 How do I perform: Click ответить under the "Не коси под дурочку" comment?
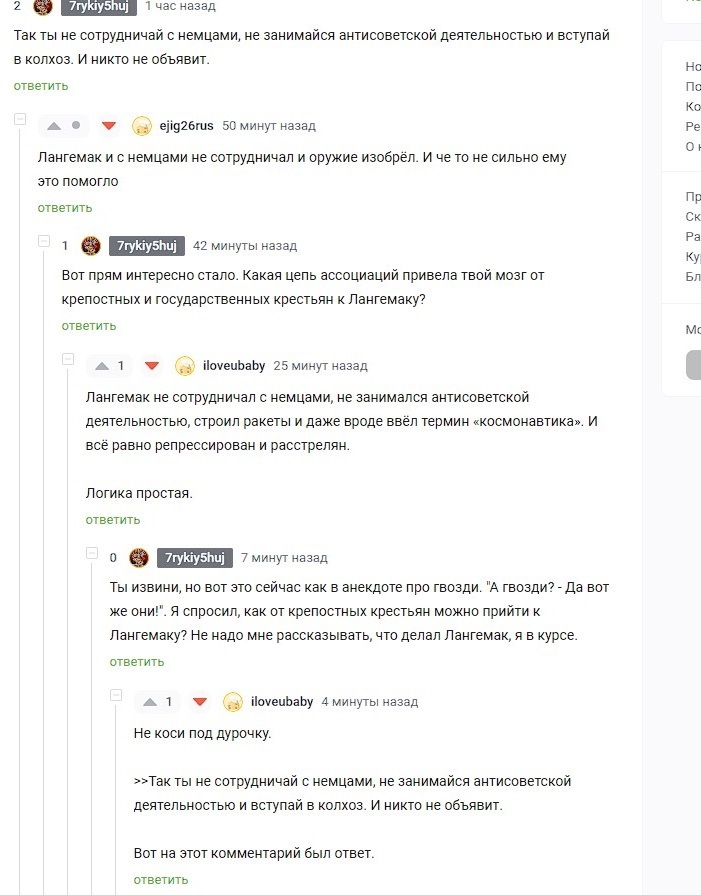pos(161,880)
